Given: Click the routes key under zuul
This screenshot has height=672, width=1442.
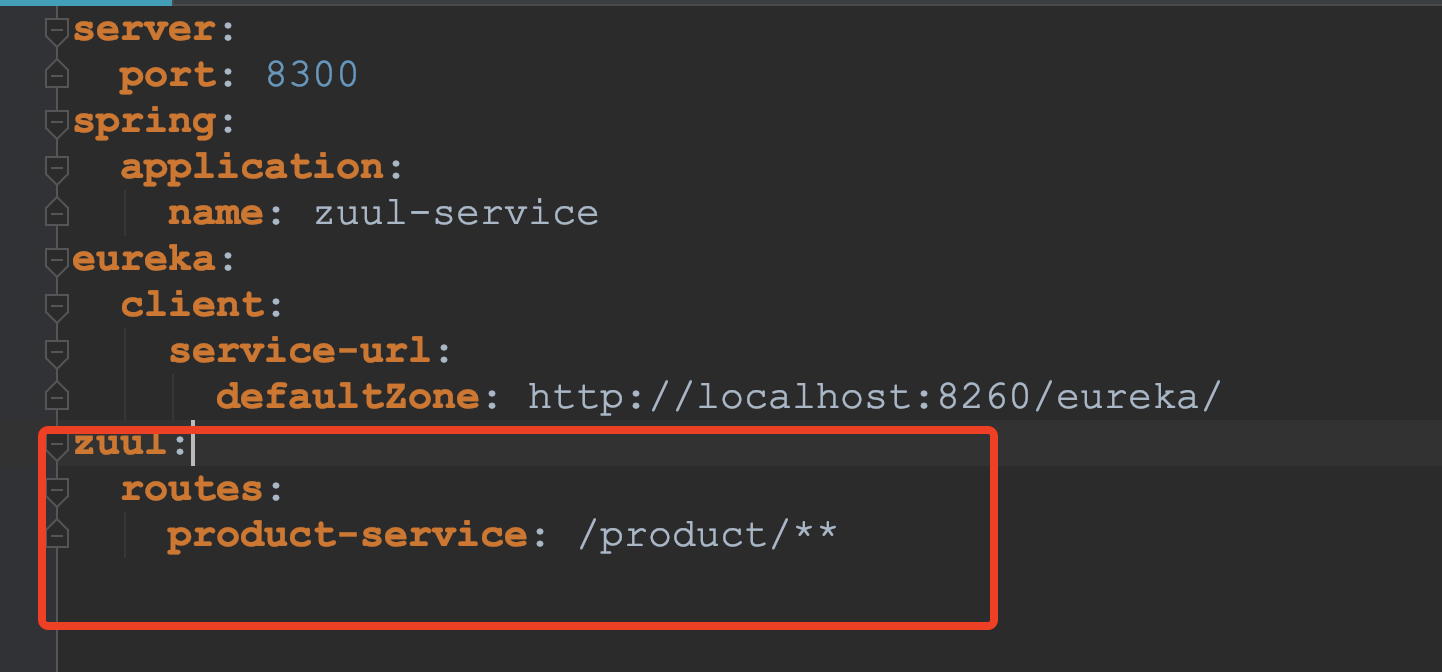Looking at the screenshot, I should (192, 490).
